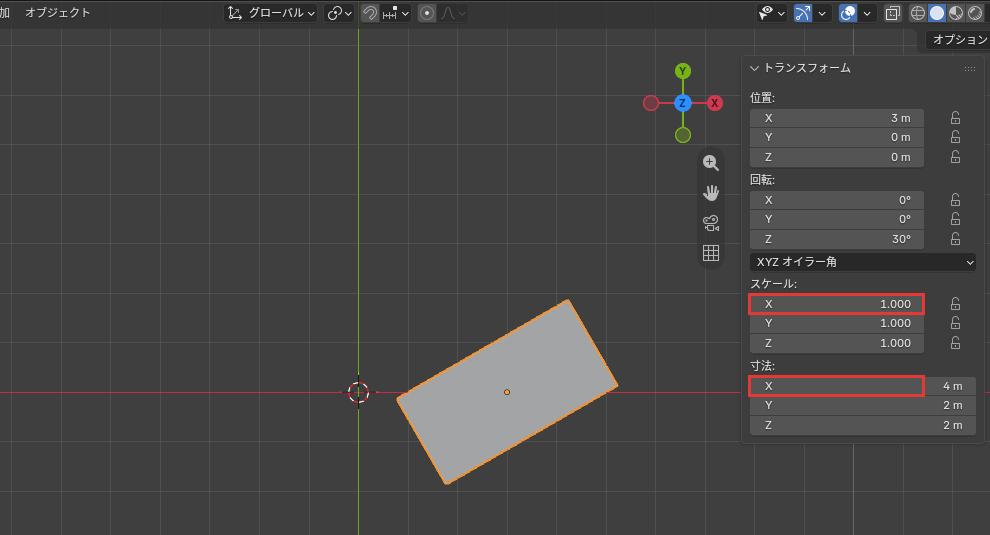990x535 pixels.
Task: Click the pan view hand icon
Action: coord(711,193)
